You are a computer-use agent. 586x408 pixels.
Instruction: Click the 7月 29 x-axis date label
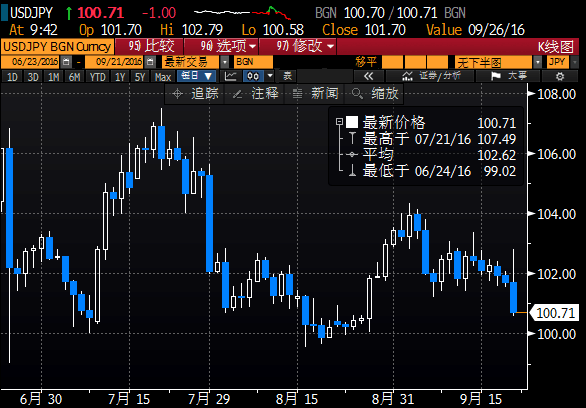(x=209, y=399)
